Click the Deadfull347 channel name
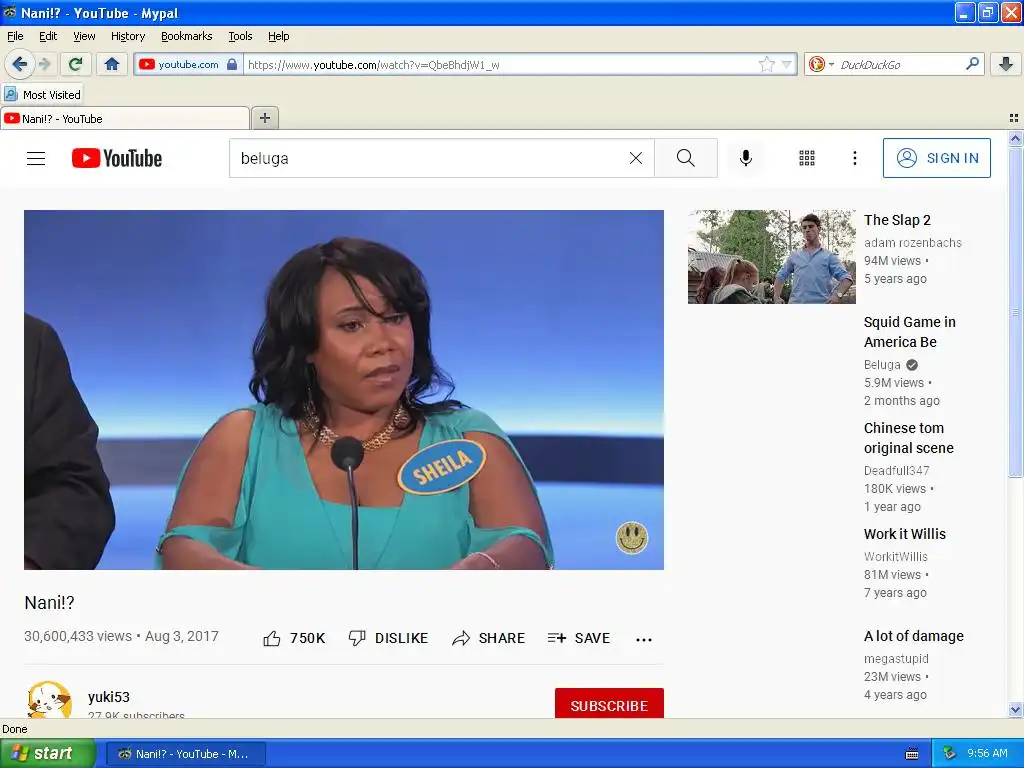The height and width of the screenshot is (768, 1024). pos(897,470)
